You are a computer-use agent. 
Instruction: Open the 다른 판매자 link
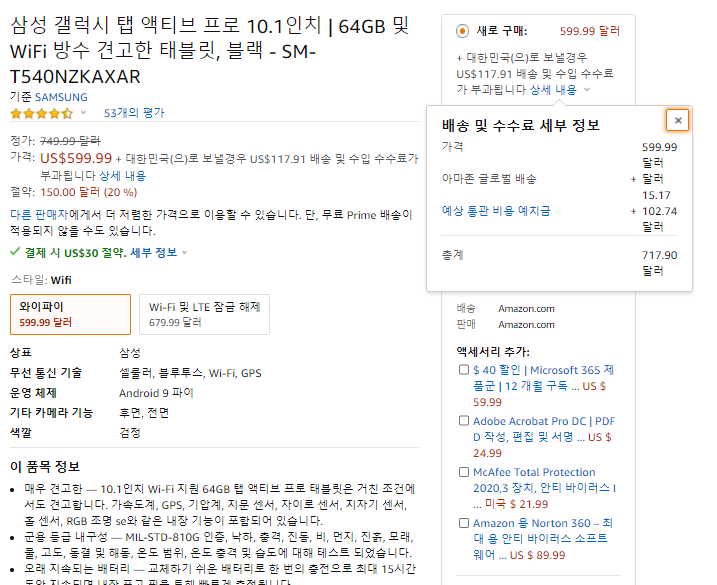pyautogui.click(x=38, y=215)
